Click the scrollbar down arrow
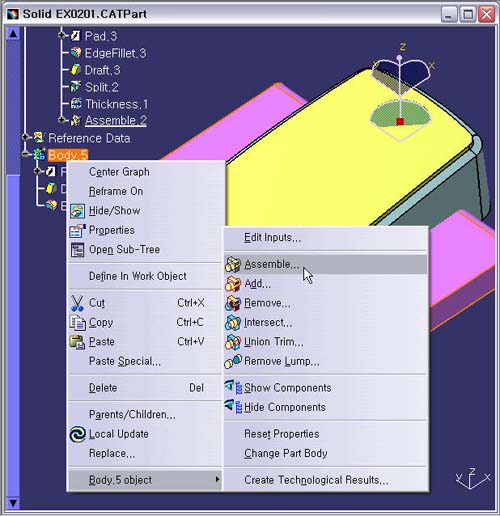 click(13, 503)
